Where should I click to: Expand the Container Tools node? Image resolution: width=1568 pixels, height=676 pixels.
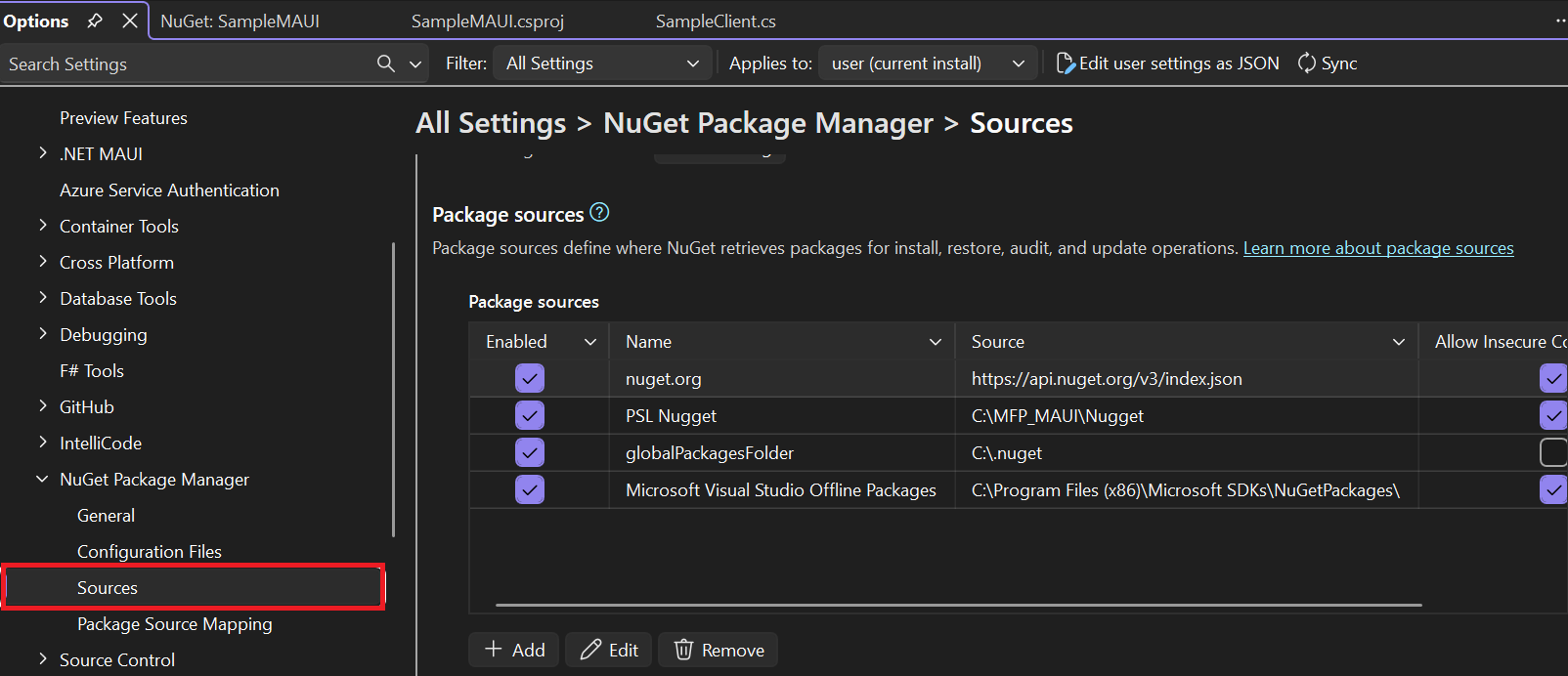tap(42, 226)
